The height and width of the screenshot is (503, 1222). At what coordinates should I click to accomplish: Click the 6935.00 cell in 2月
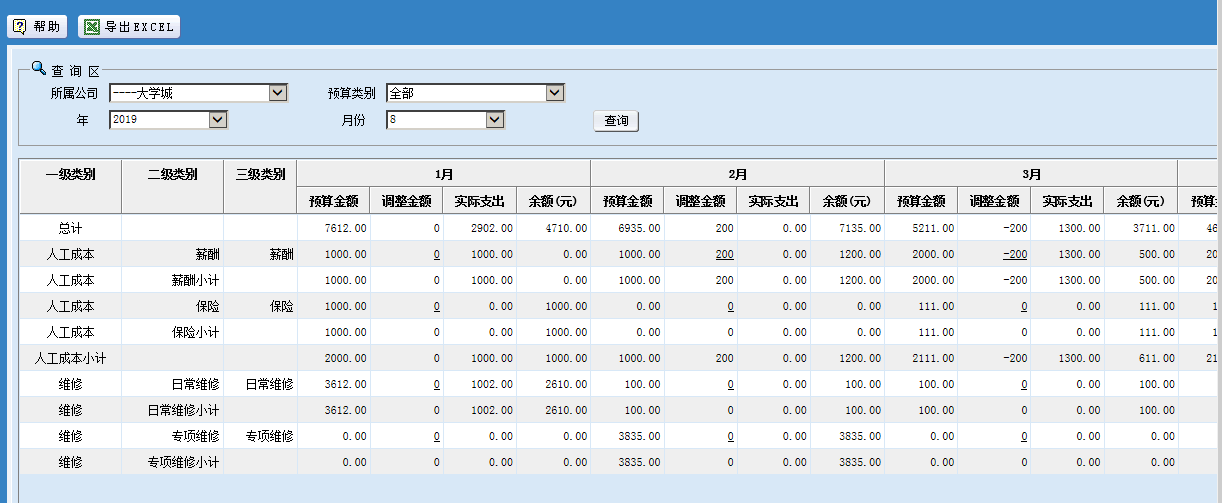coord(628,228)
